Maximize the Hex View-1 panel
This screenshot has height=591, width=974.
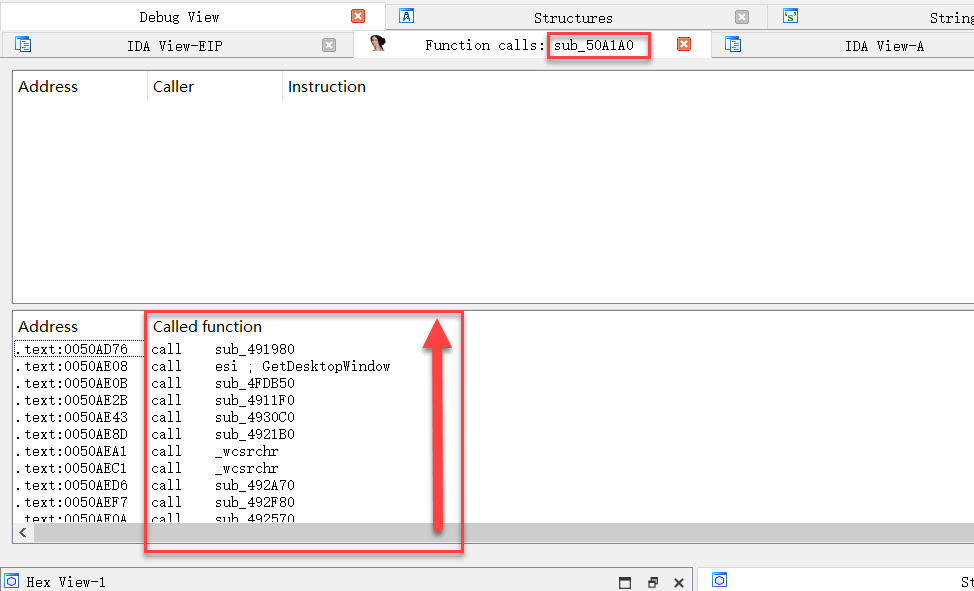pos(625,582)
